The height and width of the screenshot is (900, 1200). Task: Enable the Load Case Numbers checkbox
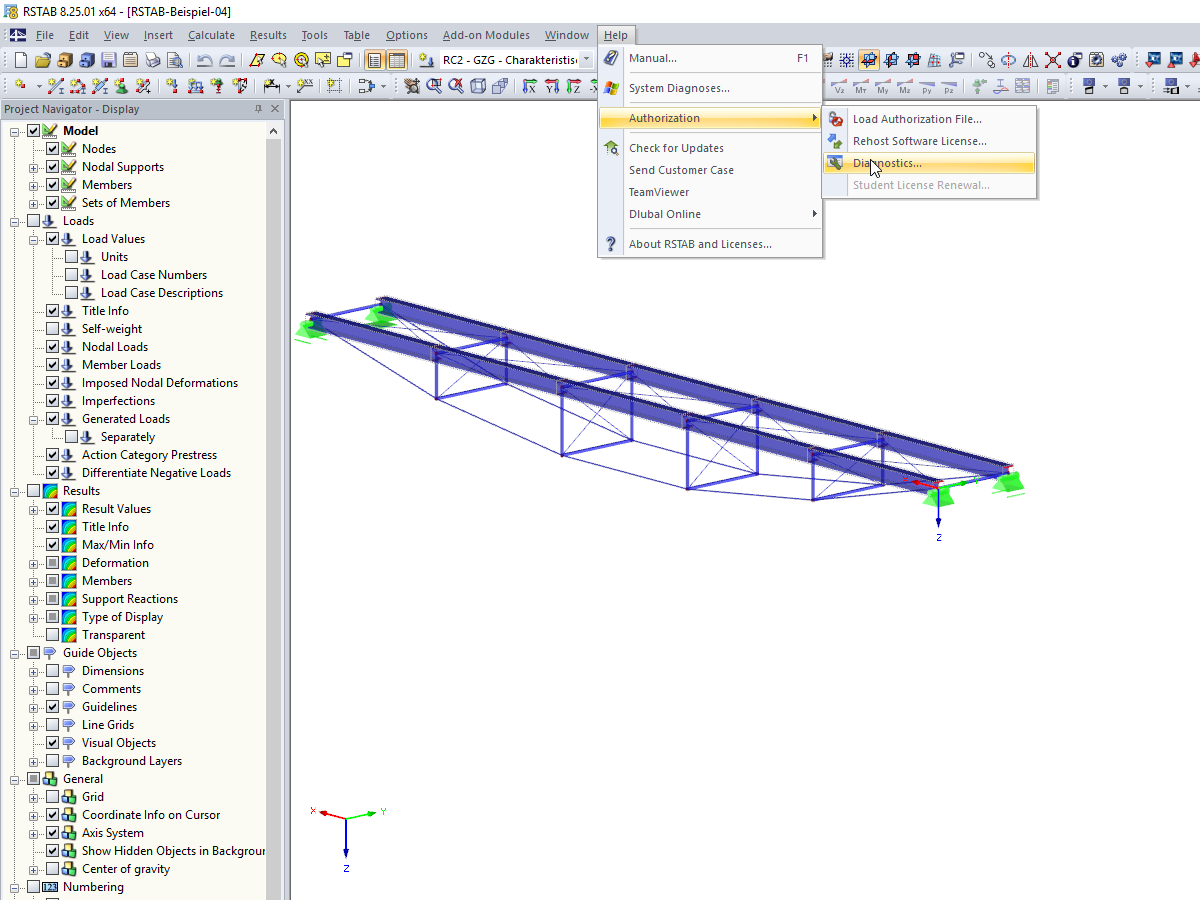pos(72,275)
